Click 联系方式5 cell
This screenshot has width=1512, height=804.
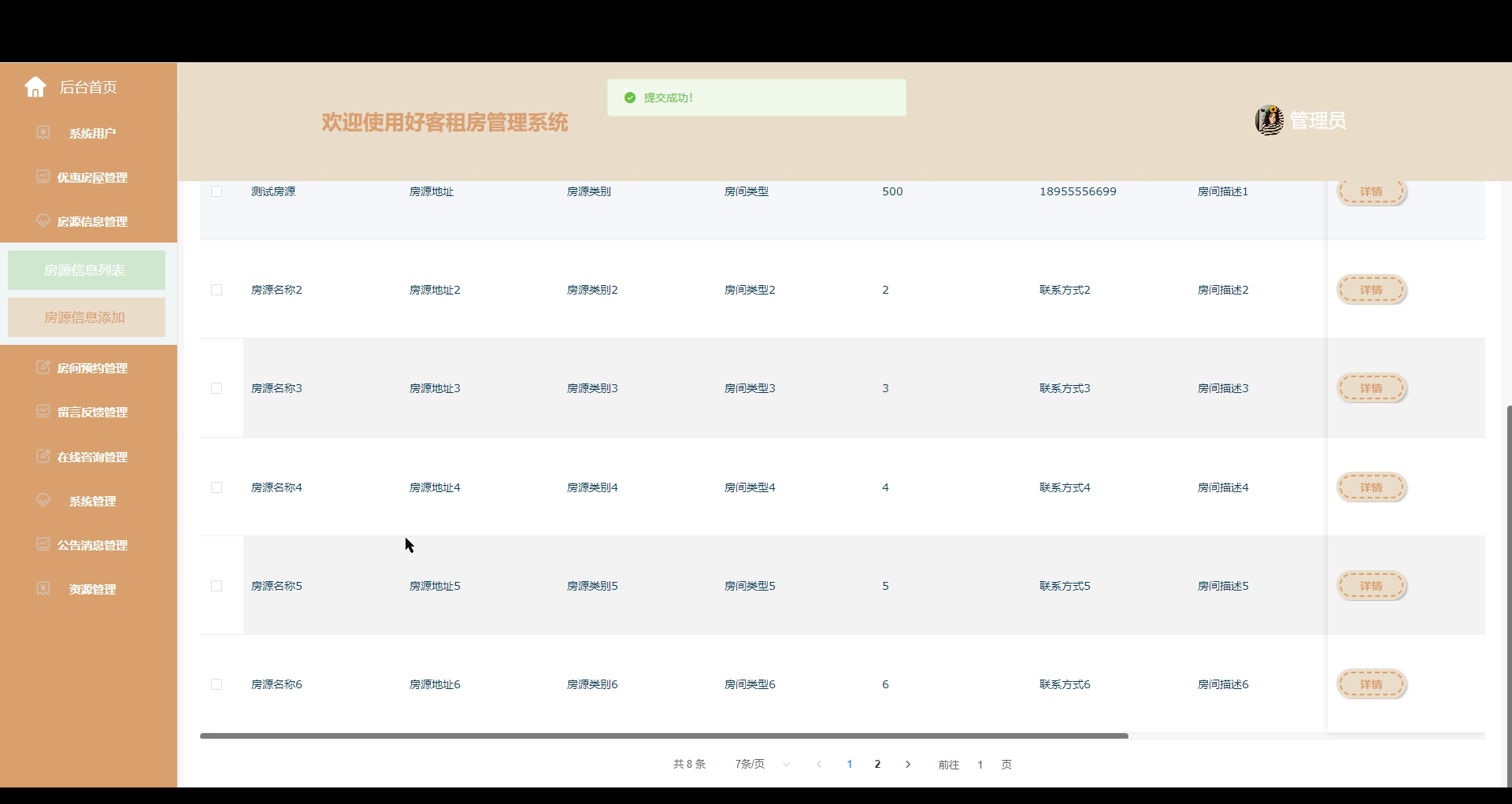(x=1065, y=586)
